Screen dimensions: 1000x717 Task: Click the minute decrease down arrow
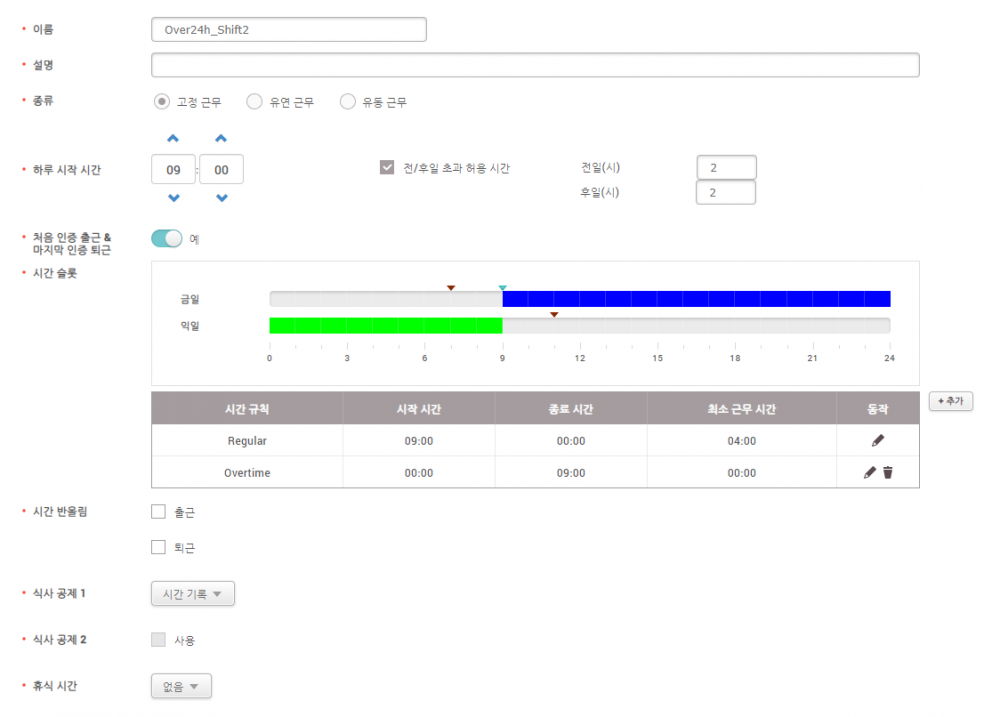pos(221,198)
